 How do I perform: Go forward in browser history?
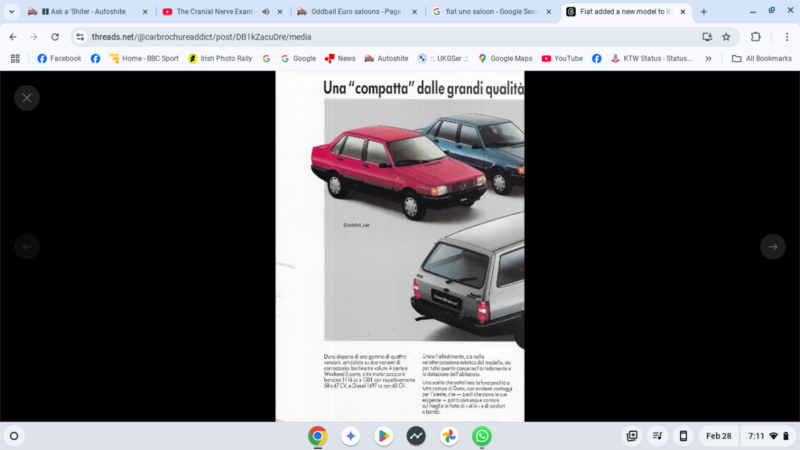tap(34, 37)
